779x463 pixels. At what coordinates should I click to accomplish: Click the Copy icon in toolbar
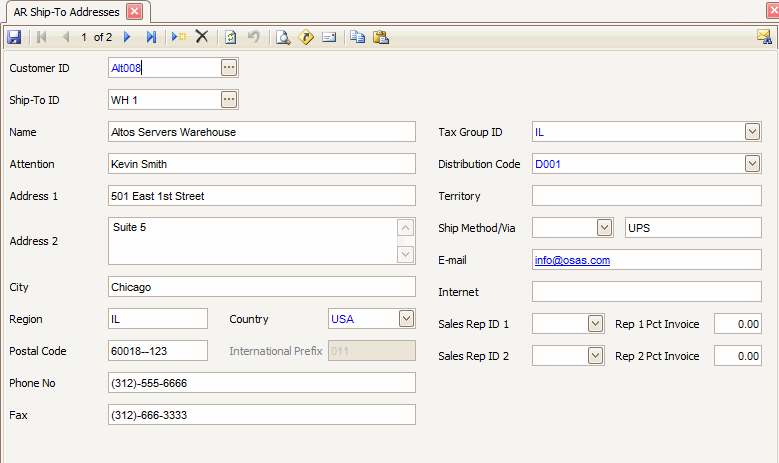coord(357,37)
